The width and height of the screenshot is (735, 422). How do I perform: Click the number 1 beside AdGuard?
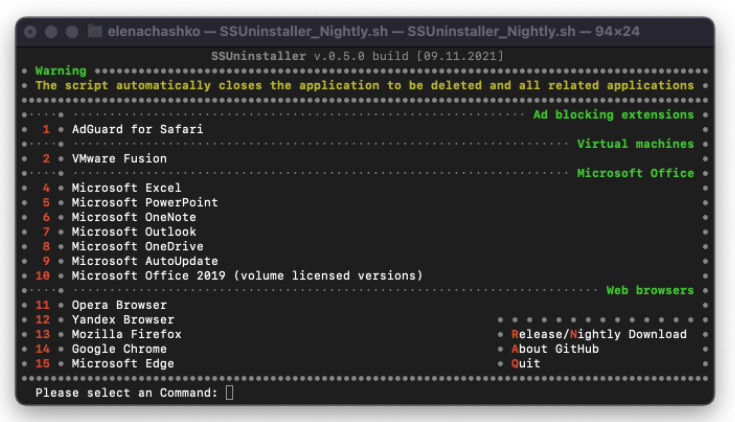click(46, 129)
